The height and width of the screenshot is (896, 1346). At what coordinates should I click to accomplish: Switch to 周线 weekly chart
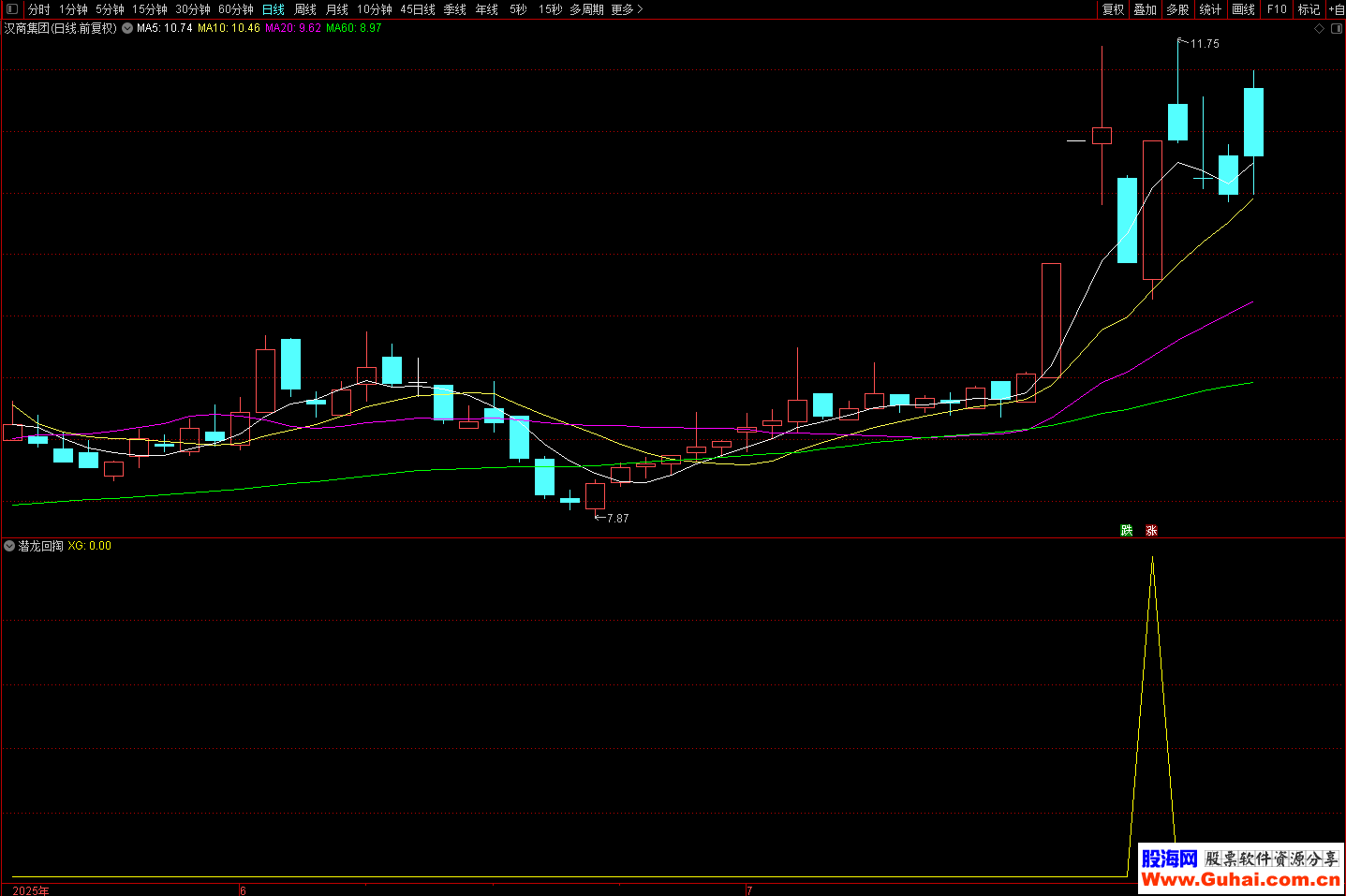point(305,9)
